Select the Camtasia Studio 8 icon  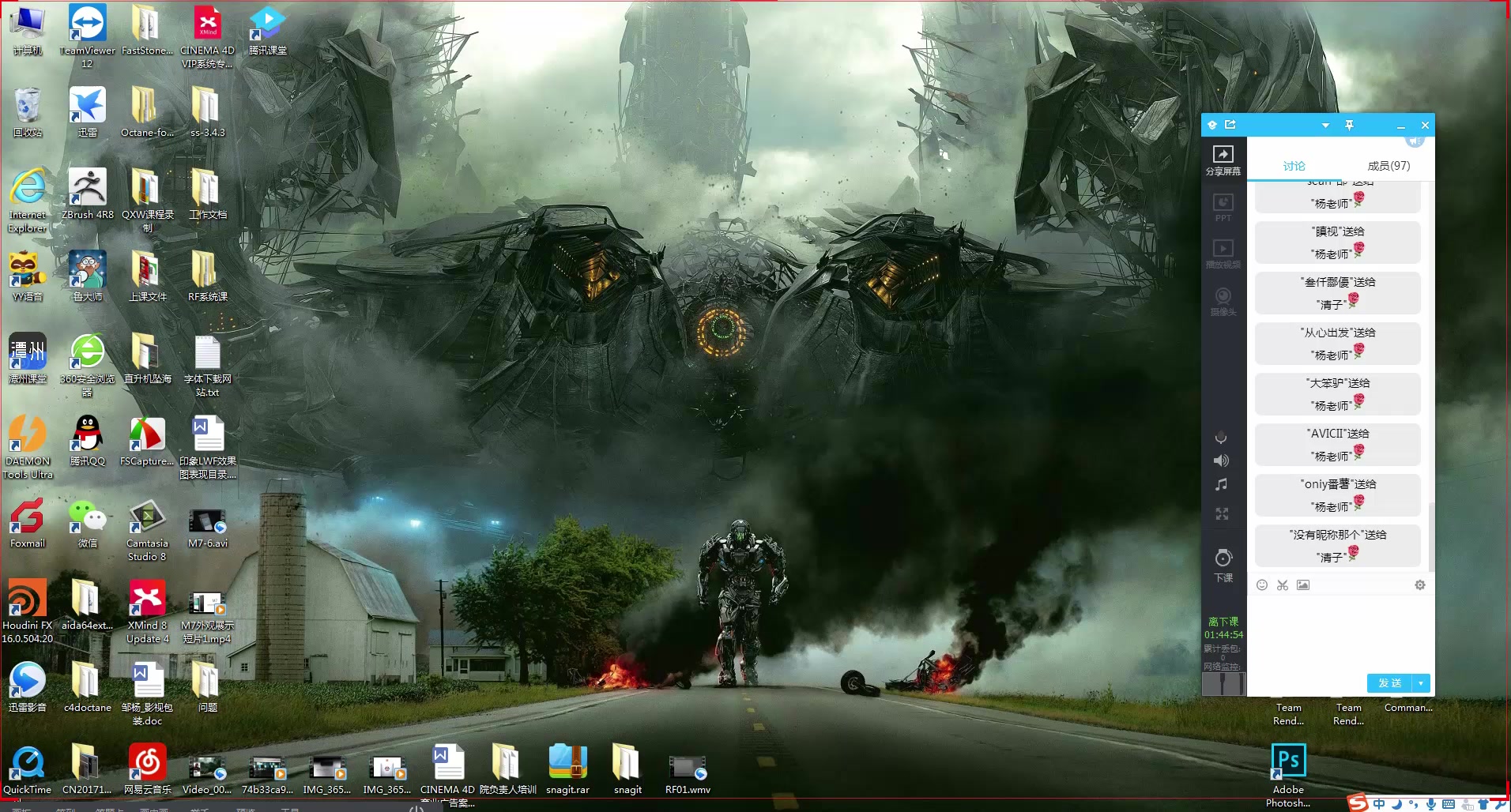pos(148,529)
